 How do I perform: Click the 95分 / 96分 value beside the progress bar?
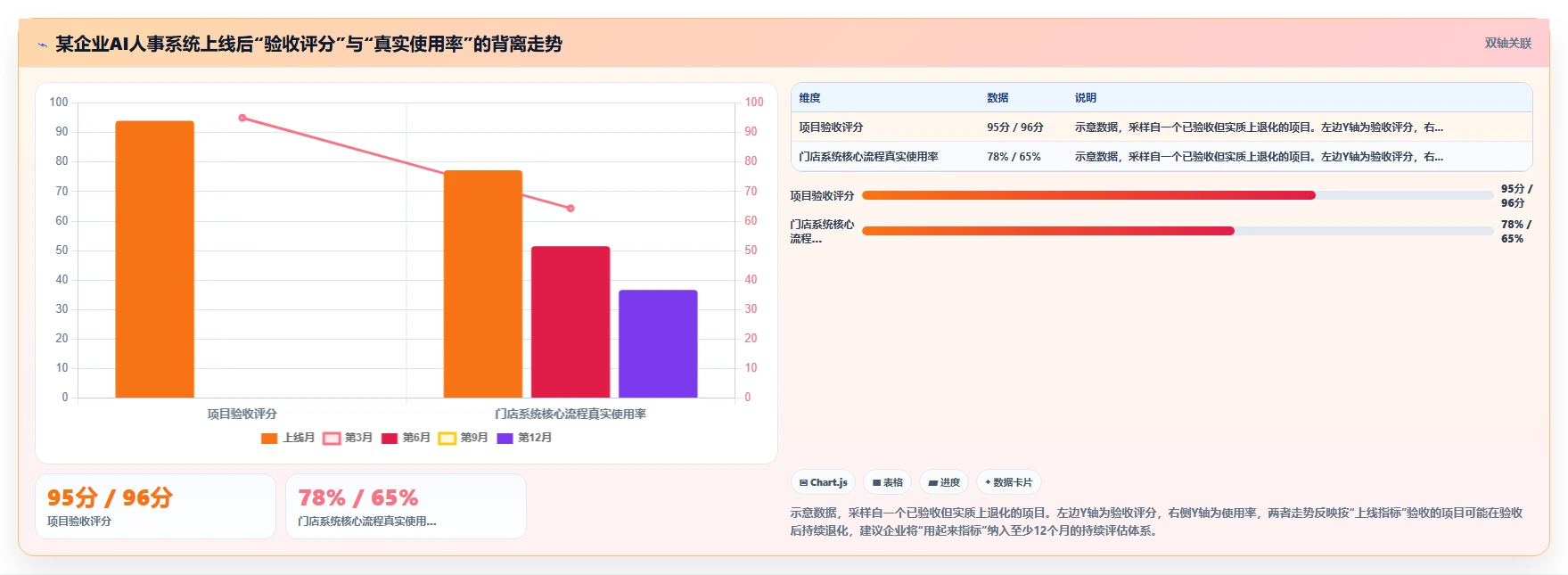click(1517, 196)
